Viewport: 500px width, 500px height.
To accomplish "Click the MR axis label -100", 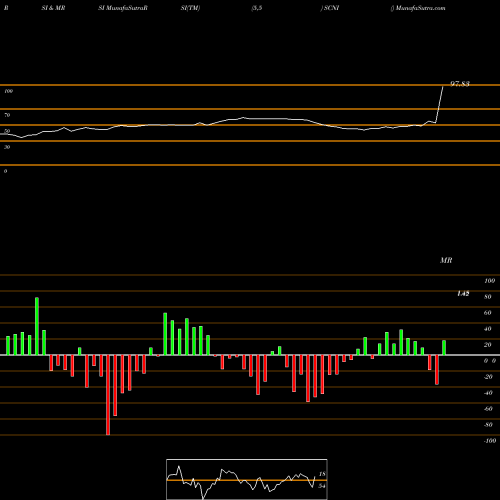I will (490, 441).
